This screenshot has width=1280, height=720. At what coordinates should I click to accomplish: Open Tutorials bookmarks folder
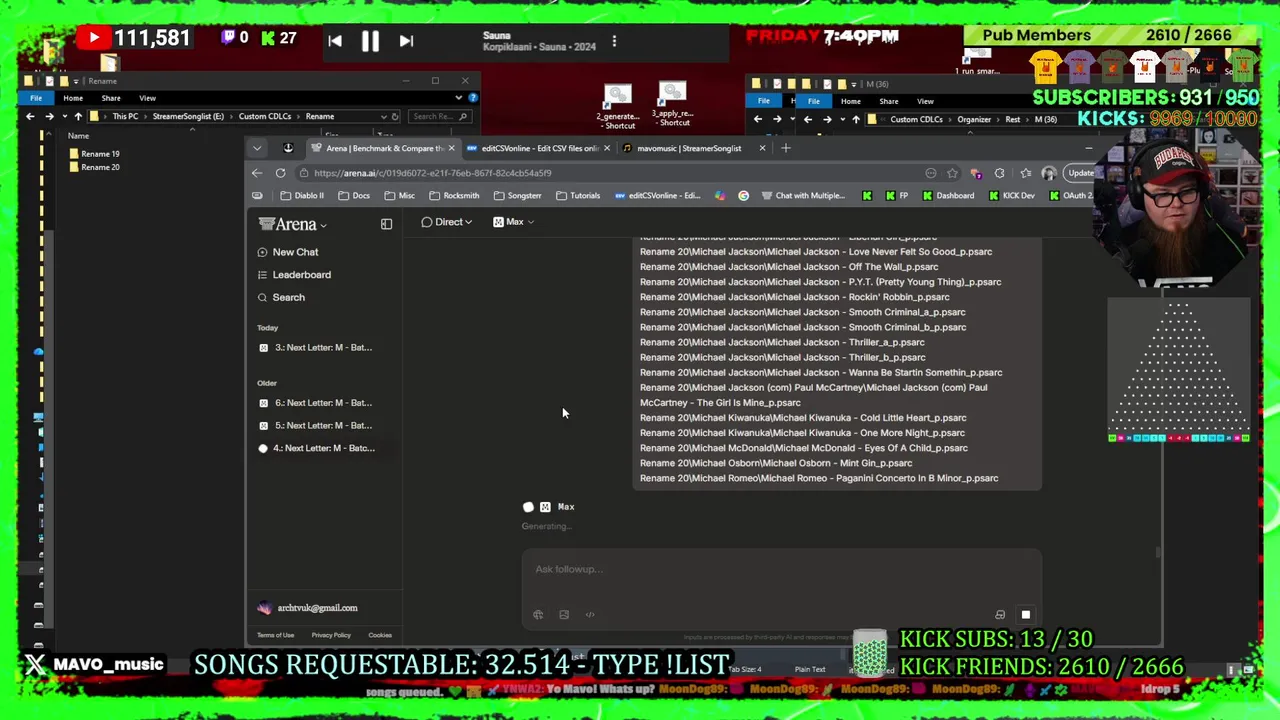point(578,196)
